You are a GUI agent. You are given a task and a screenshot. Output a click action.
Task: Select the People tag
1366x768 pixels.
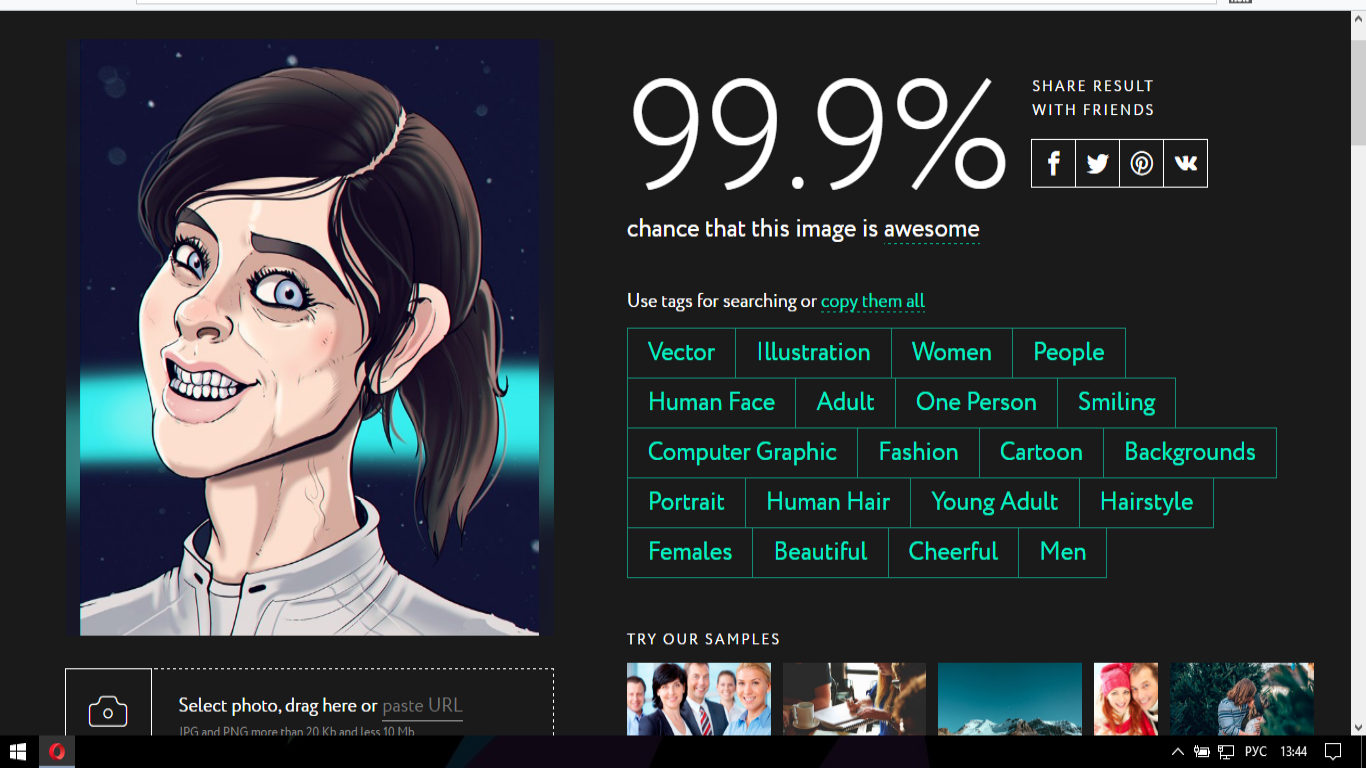click(1069, 353)
